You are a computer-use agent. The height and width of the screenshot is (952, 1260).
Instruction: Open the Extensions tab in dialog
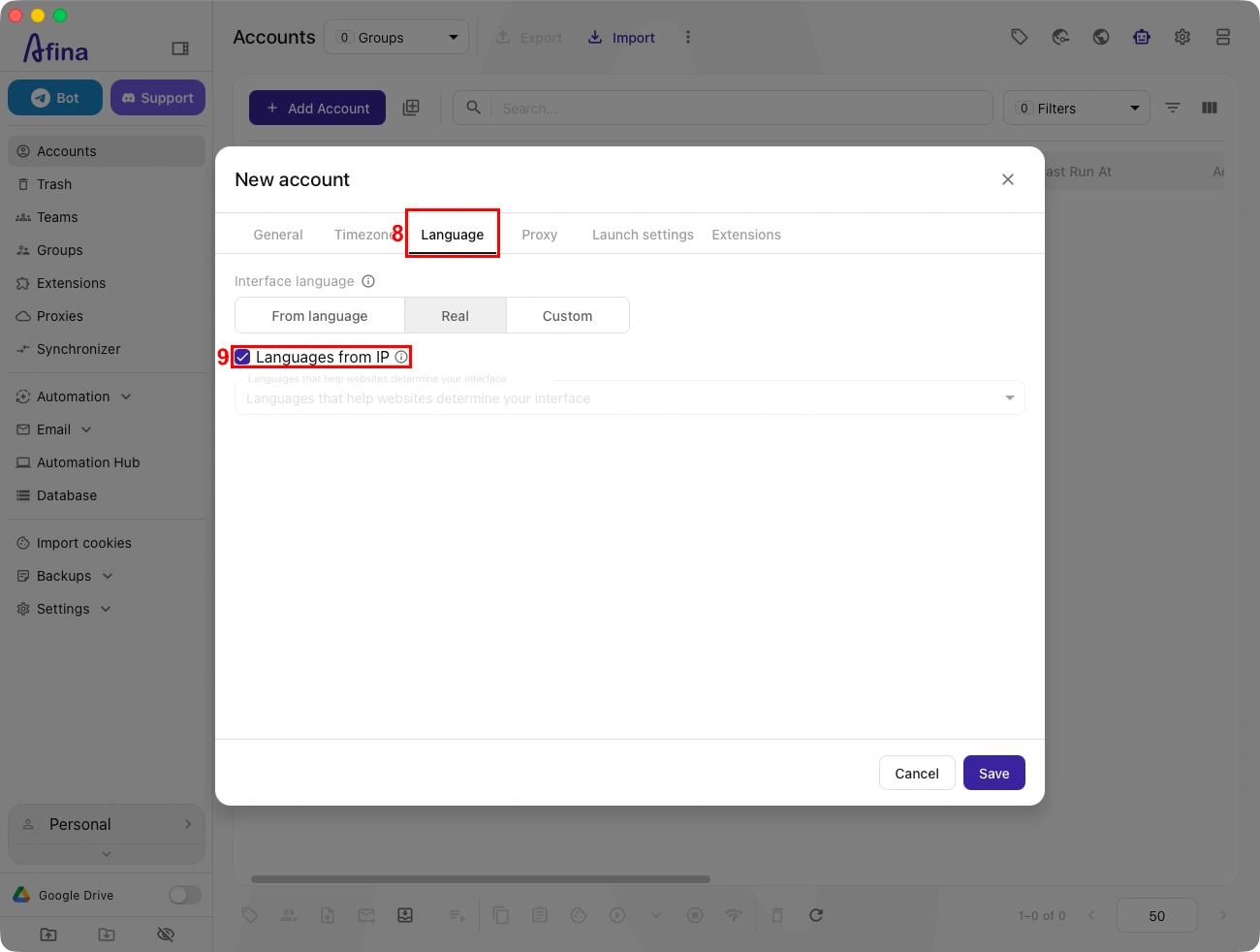tap(746, 235)
